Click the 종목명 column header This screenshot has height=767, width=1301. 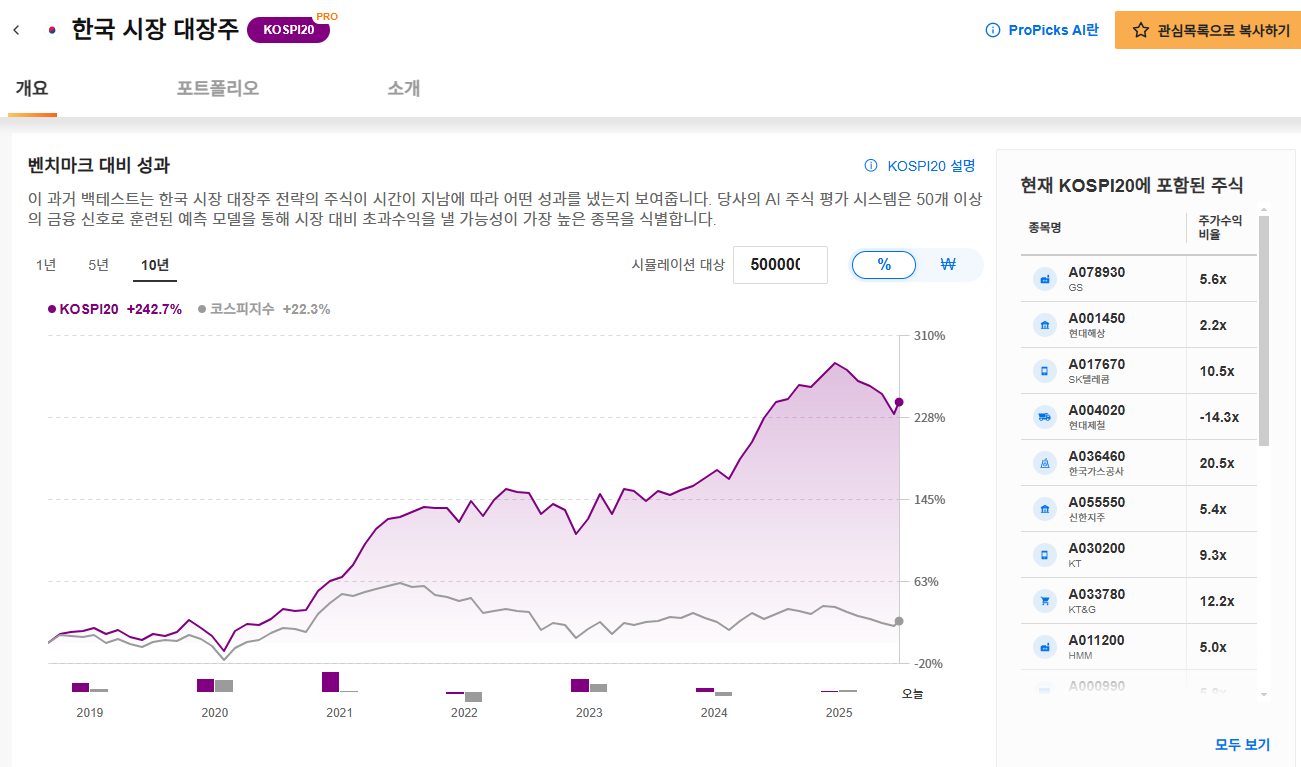pos(1044,228)
